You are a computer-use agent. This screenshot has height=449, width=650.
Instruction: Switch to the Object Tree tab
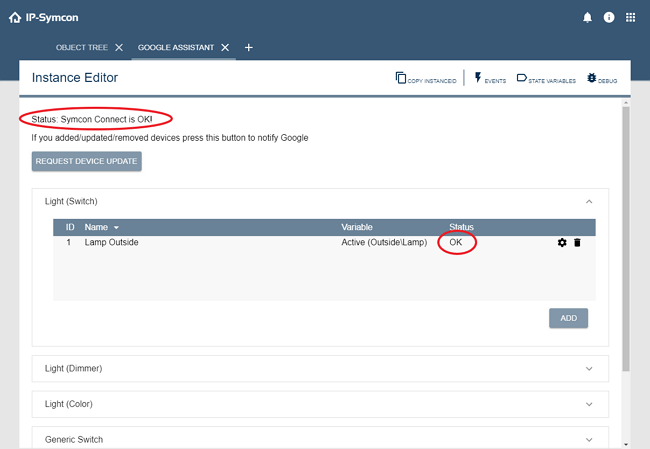click(x=83, y=47)
